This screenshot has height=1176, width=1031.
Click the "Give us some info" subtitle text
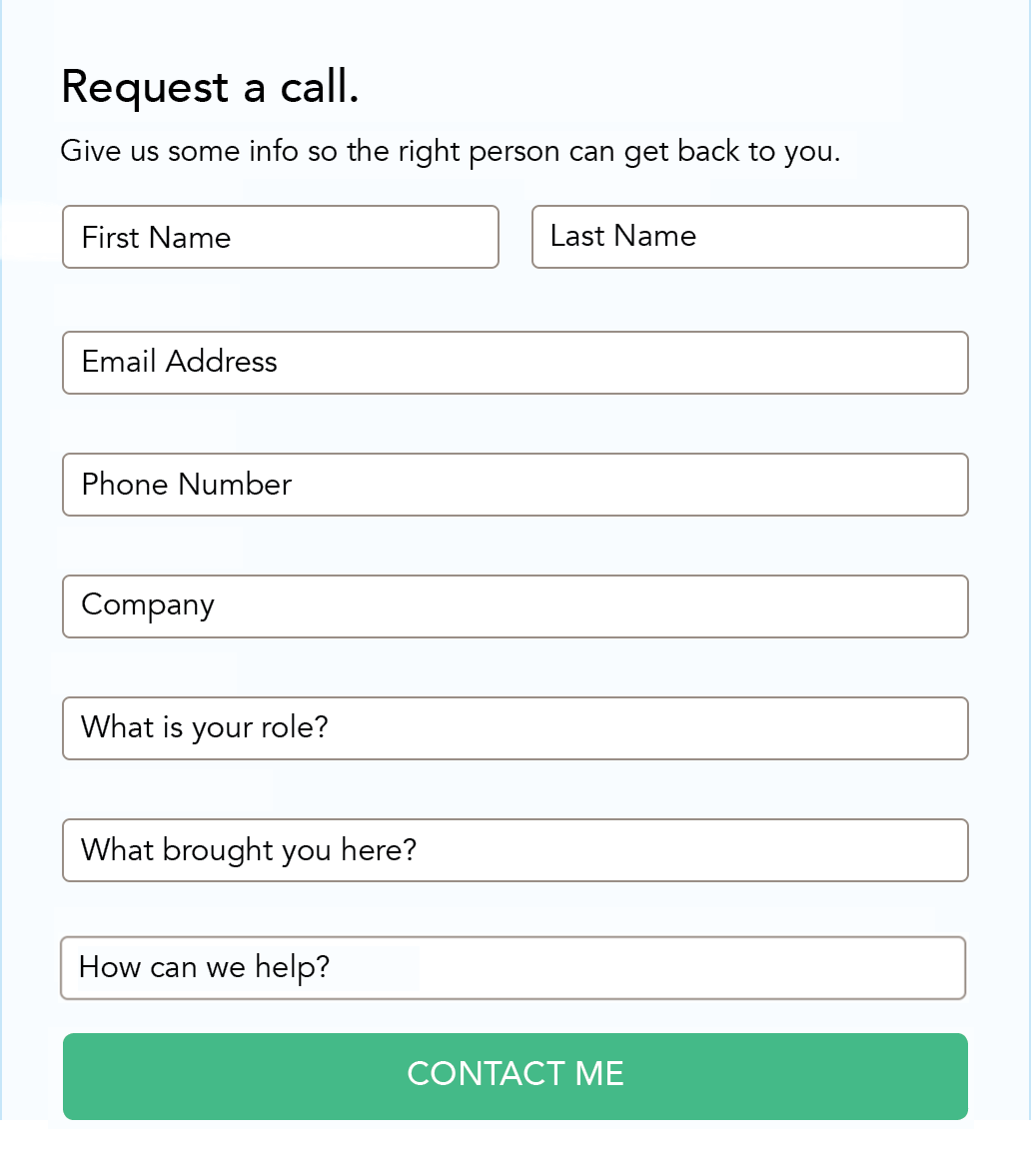click(450, 151)
